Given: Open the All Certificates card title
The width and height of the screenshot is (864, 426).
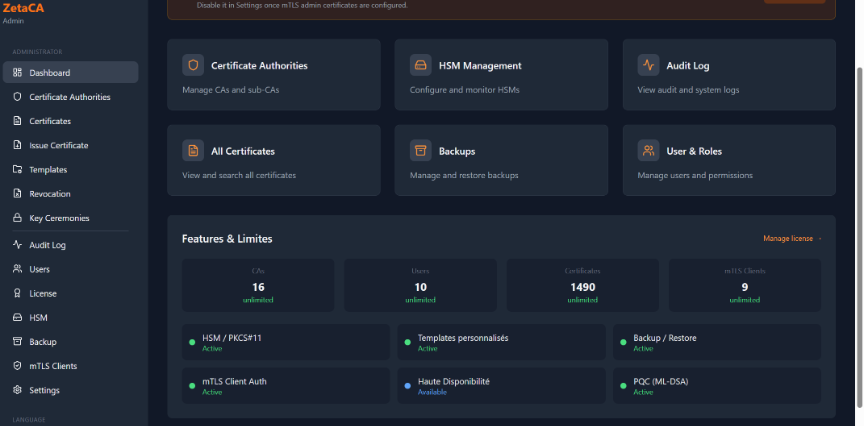Looking at the screenshot, I should 243,151.
